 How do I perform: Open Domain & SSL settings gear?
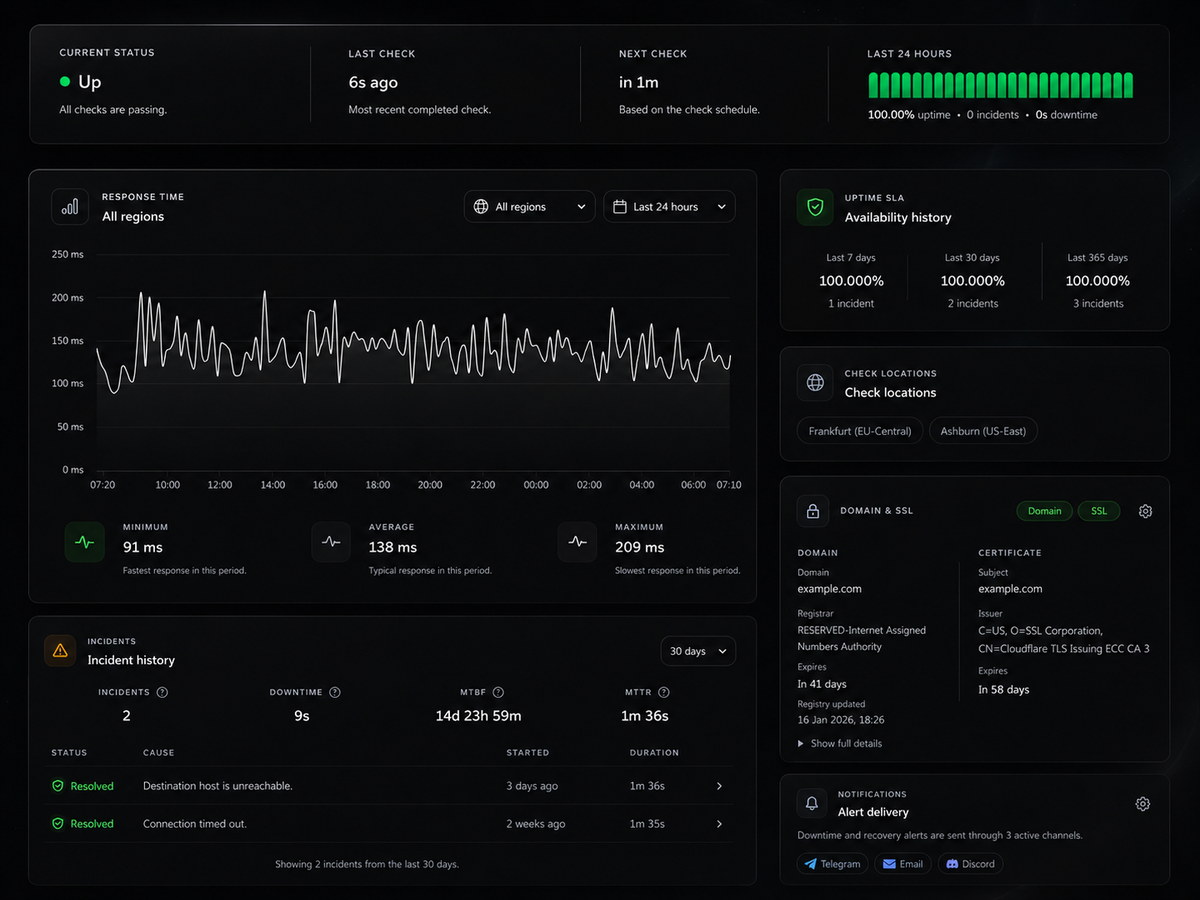coord(1145,511)
